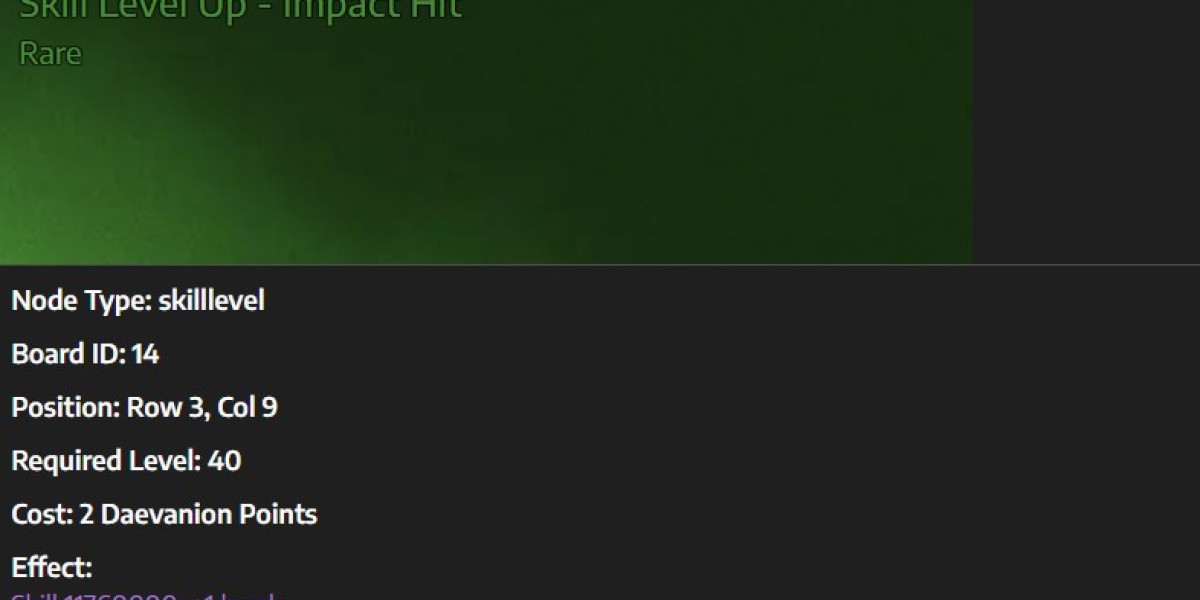This screenshot has height=600, width=1200.
Task: Click the number 14 in Board ID
Action: tap(146, 354)
